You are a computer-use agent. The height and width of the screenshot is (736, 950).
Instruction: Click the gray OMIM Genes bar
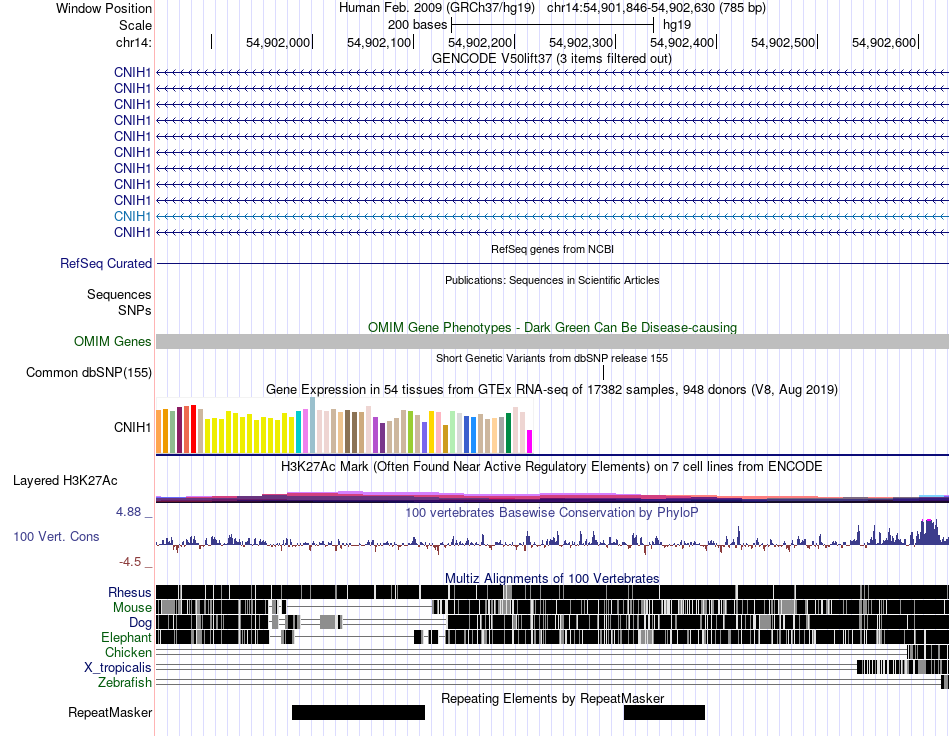(x=552, y=342)
